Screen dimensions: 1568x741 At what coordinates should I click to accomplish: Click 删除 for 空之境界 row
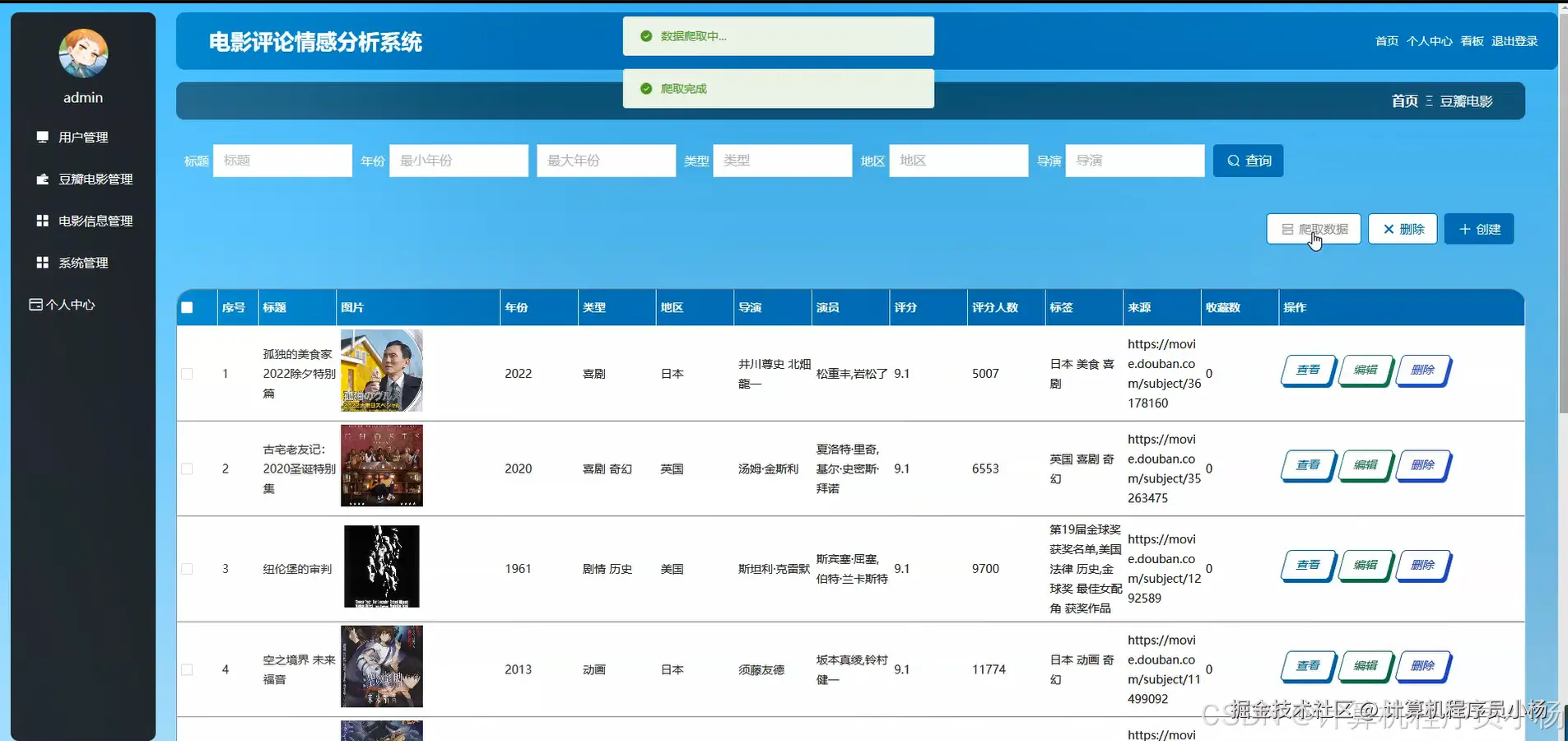tap(1423, 666)
